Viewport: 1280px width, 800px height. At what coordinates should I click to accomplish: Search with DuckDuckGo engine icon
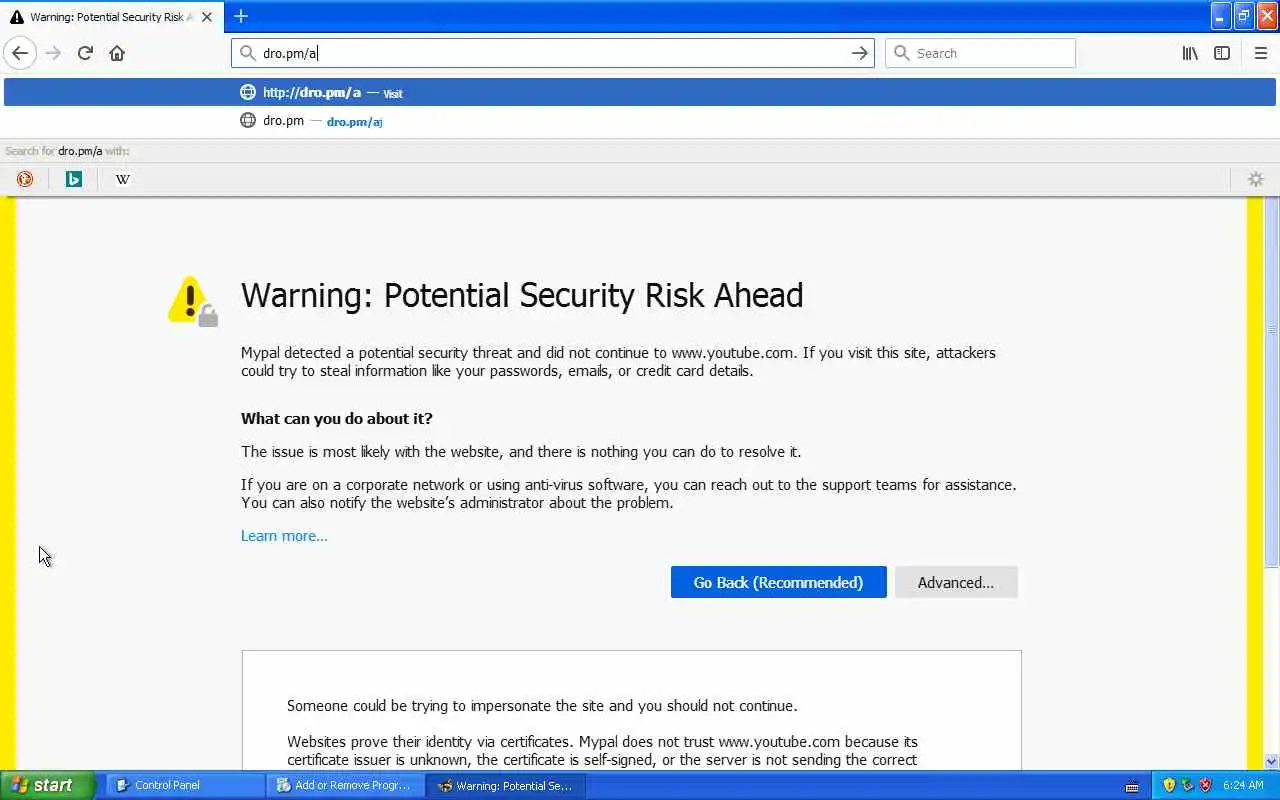pos(25,179)
